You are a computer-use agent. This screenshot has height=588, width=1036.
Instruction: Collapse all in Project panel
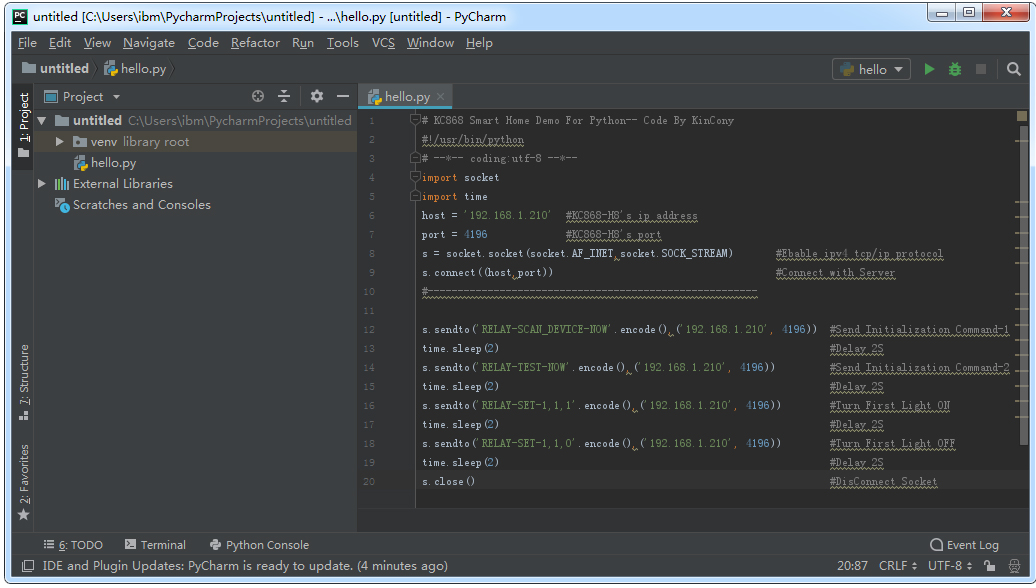[284, 96]
